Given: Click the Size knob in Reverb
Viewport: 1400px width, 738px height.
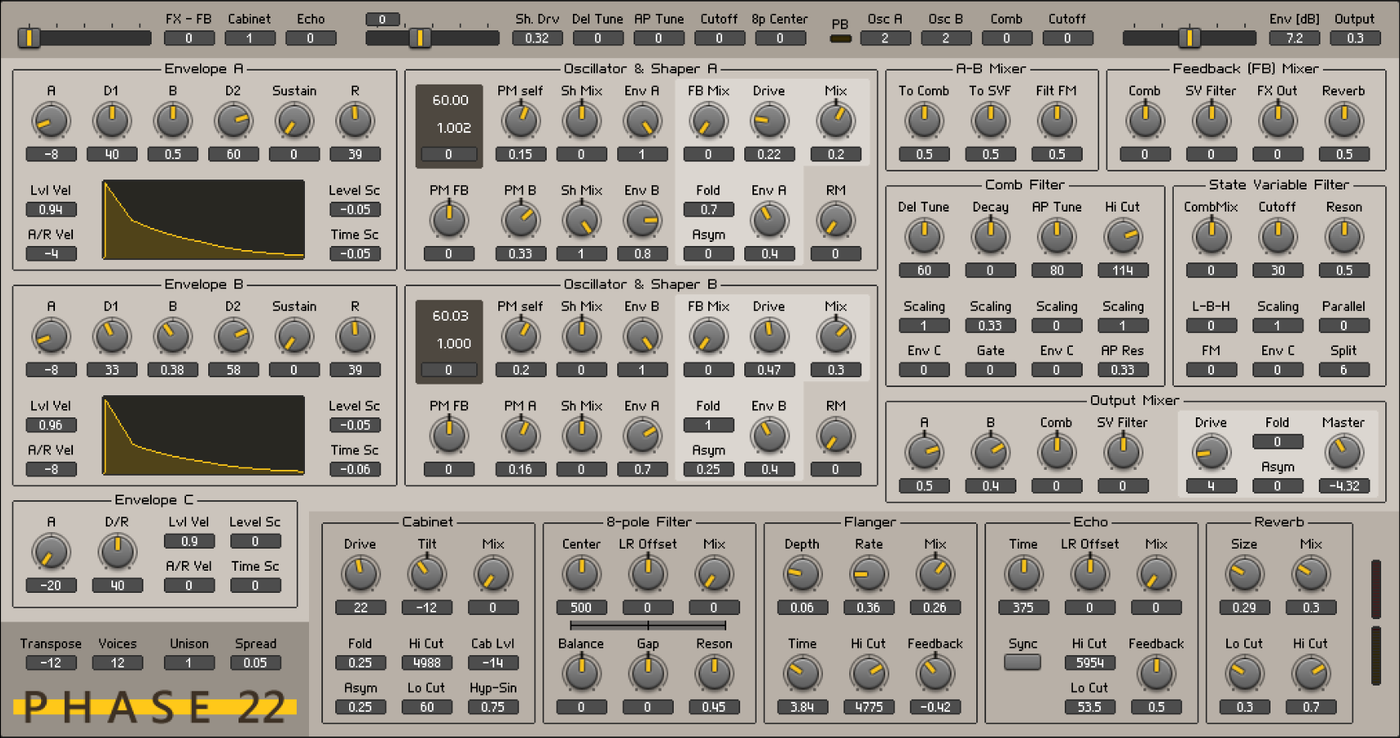Looking at the screenshot, I should tap(1244, 574).
